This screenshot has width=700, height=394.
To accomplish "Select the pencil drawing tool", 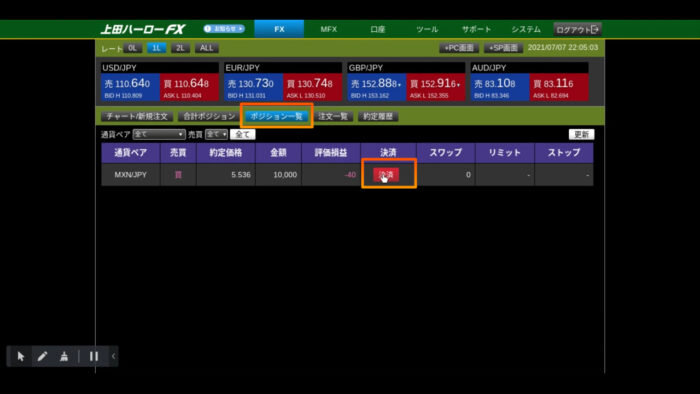I will (x=42, y=356).
